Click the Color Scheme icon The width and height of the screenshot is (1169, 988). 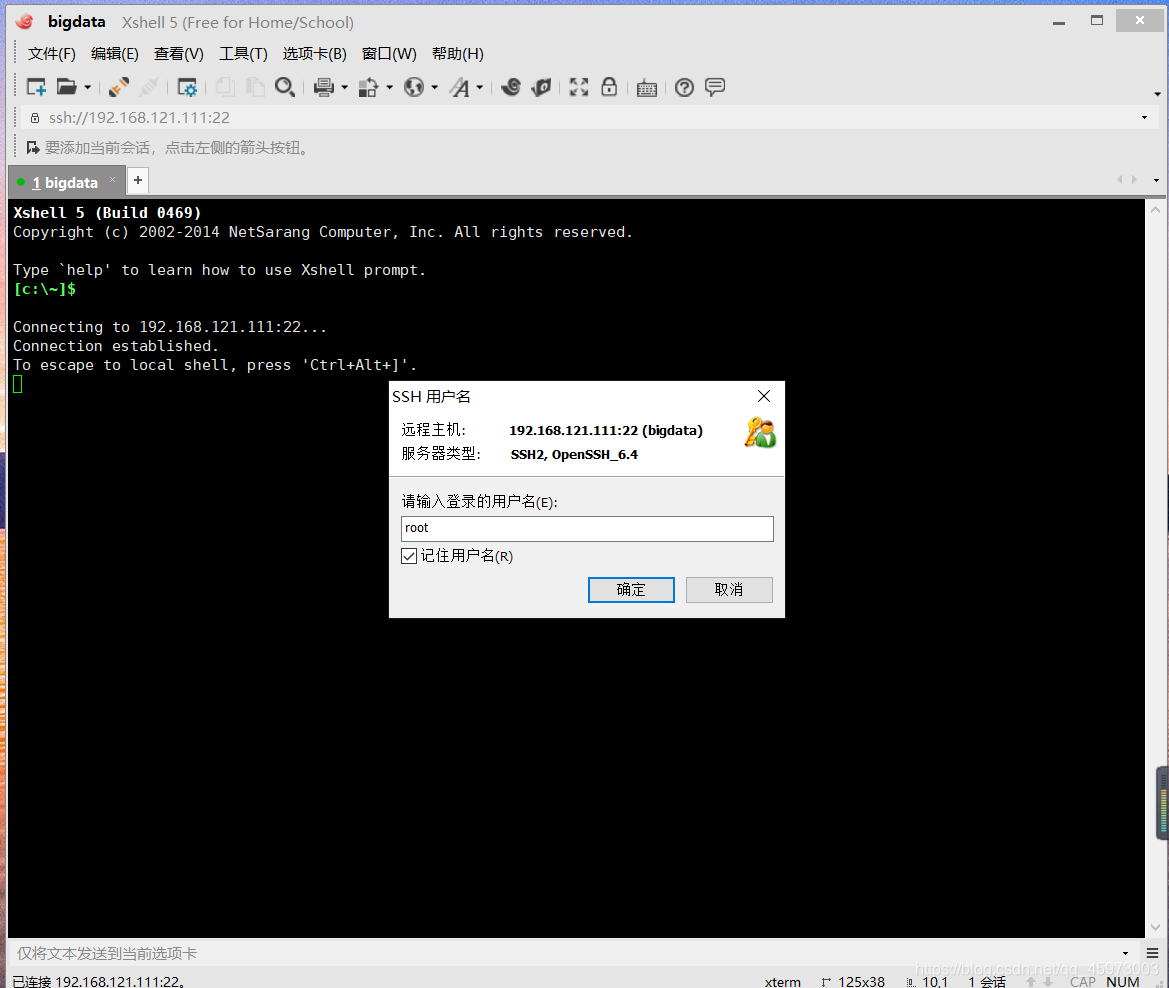click(369, 87)
